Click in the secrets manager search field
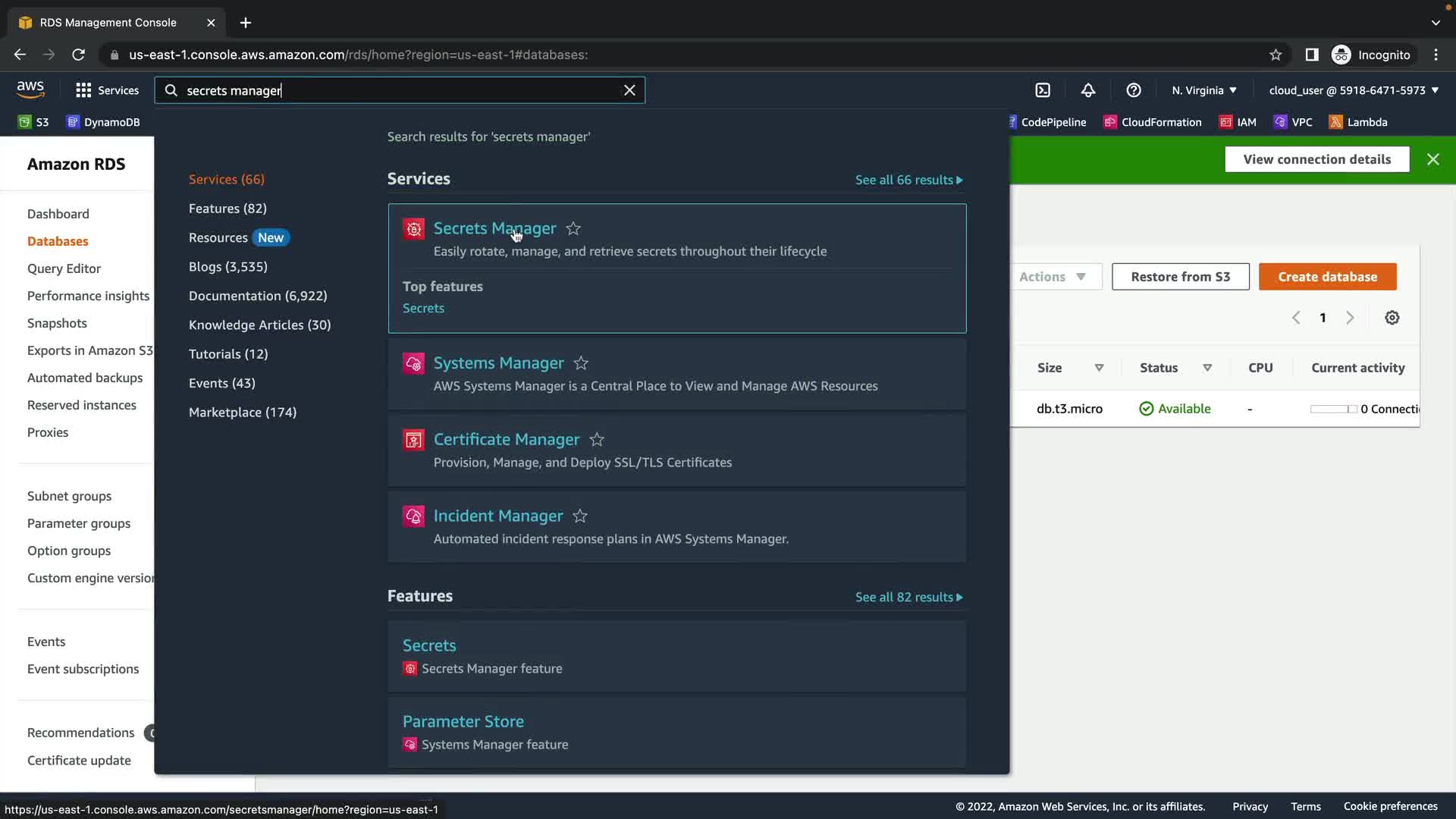 click(394, 90)
